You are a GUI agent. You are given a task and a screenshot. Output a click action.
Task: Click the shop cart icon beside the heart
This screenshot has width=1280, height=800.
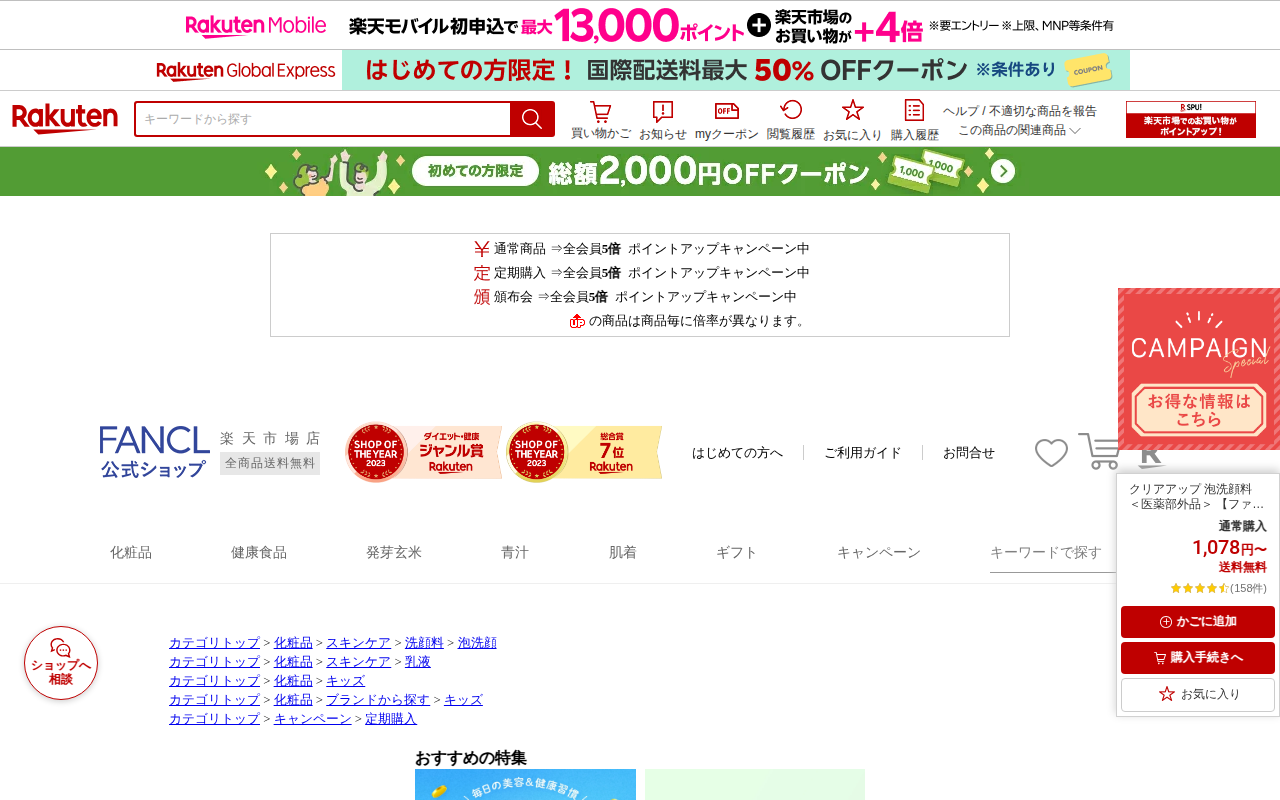[1099, 451]
